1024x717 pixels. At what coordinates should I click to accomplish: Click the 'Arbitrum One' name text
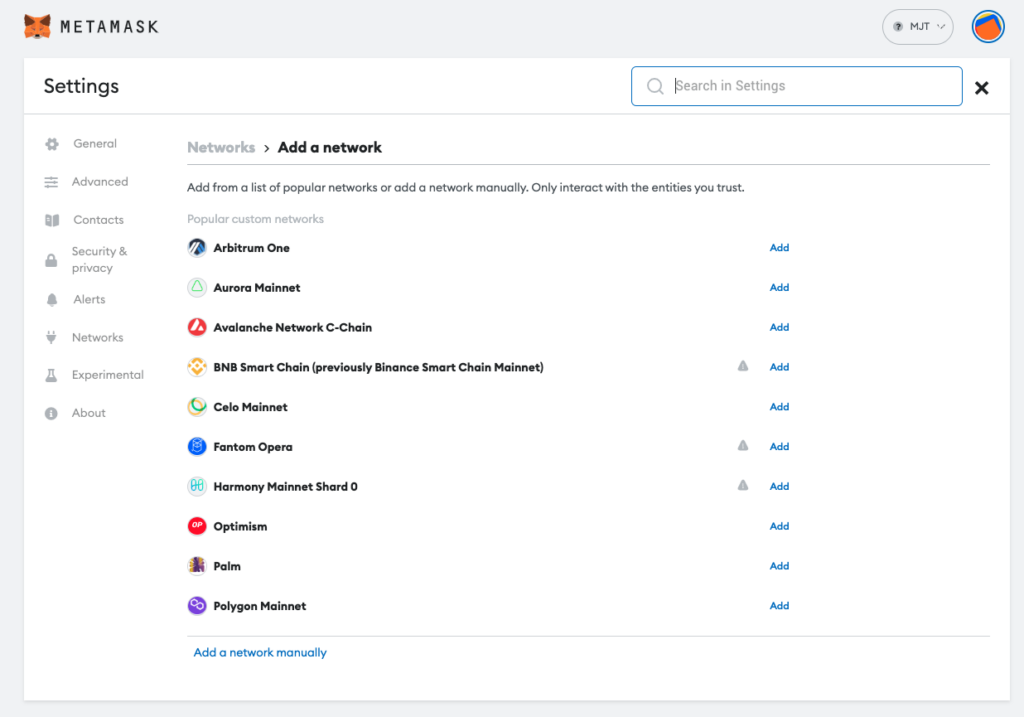pos(251,248)
